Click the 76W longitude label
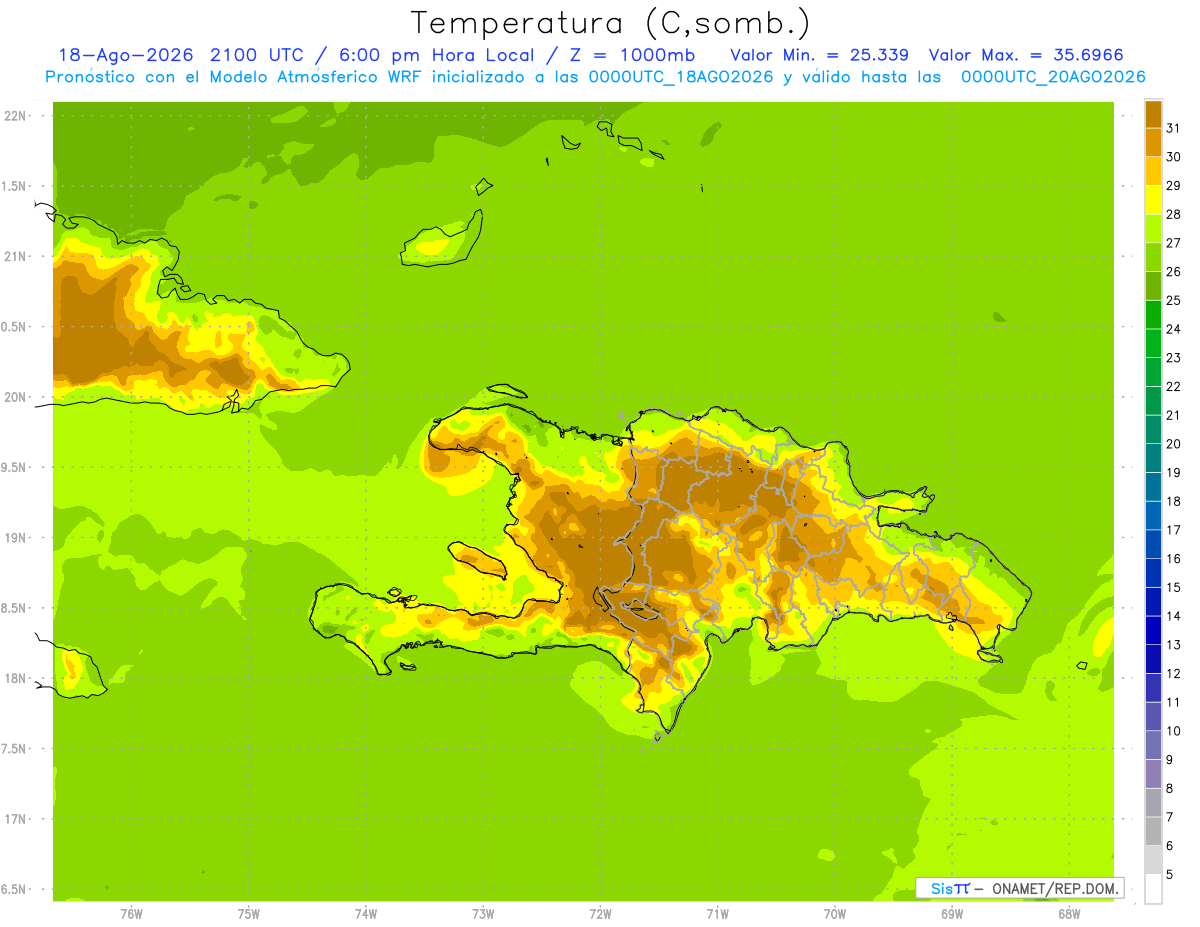This screenshot has width=1200, height=927. pyautogui.click(x=131, y=913)
